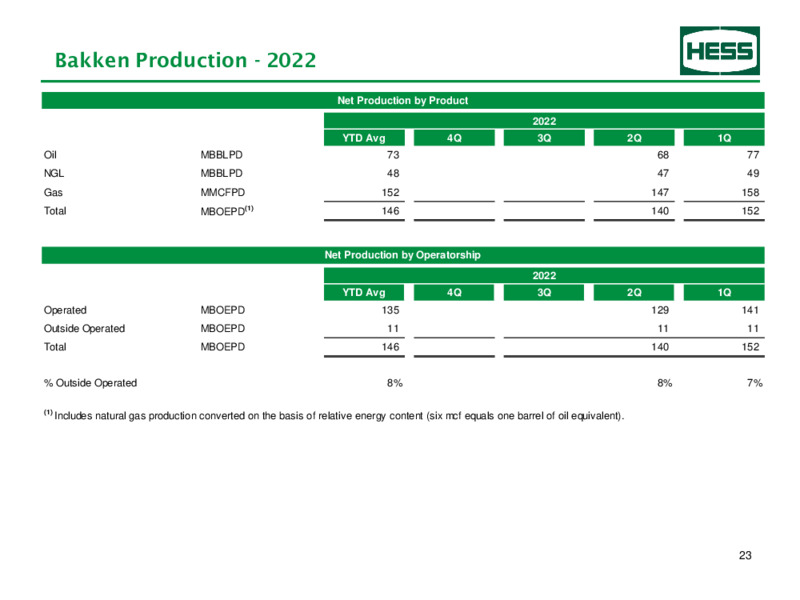
Task: Select the "Gas" row label
Action: click(x=53, y=192)
